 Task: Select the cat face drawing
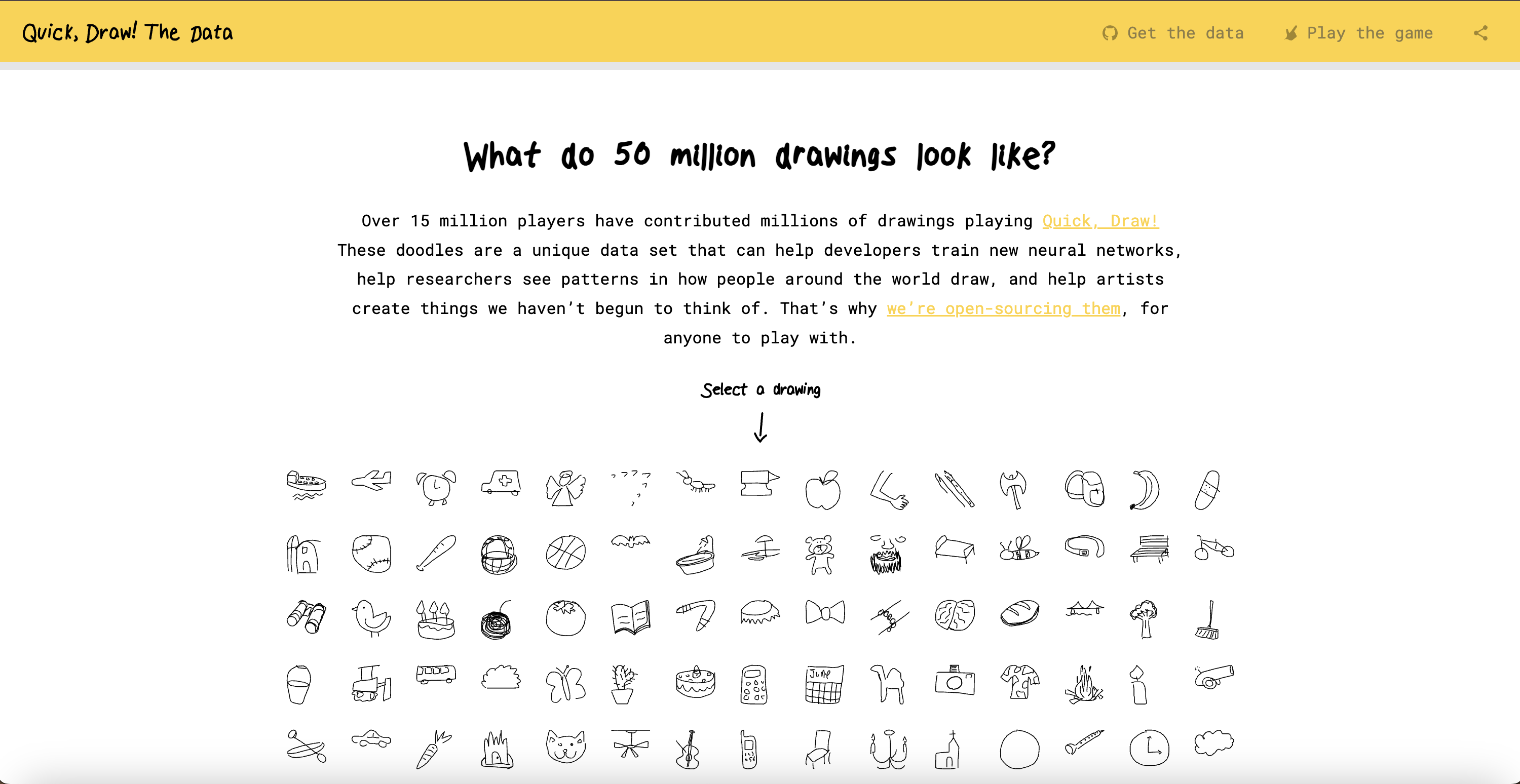565,747
